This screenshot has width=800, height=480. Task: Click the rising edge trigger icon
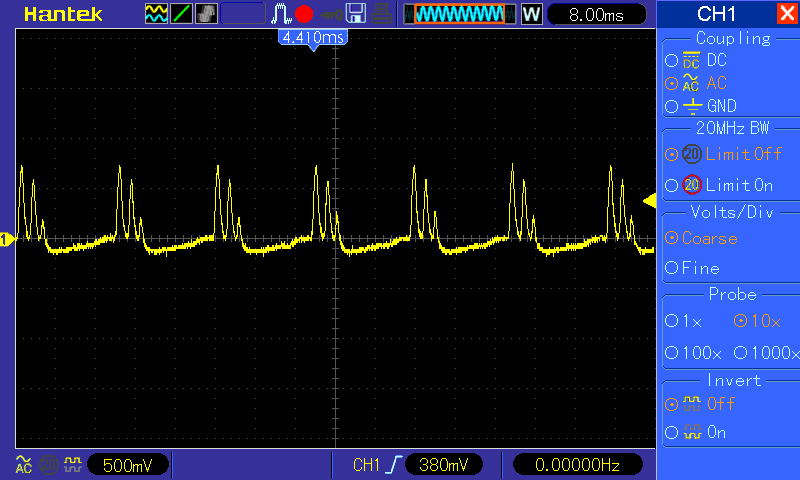pyautogui.click(x=393, y=465)
